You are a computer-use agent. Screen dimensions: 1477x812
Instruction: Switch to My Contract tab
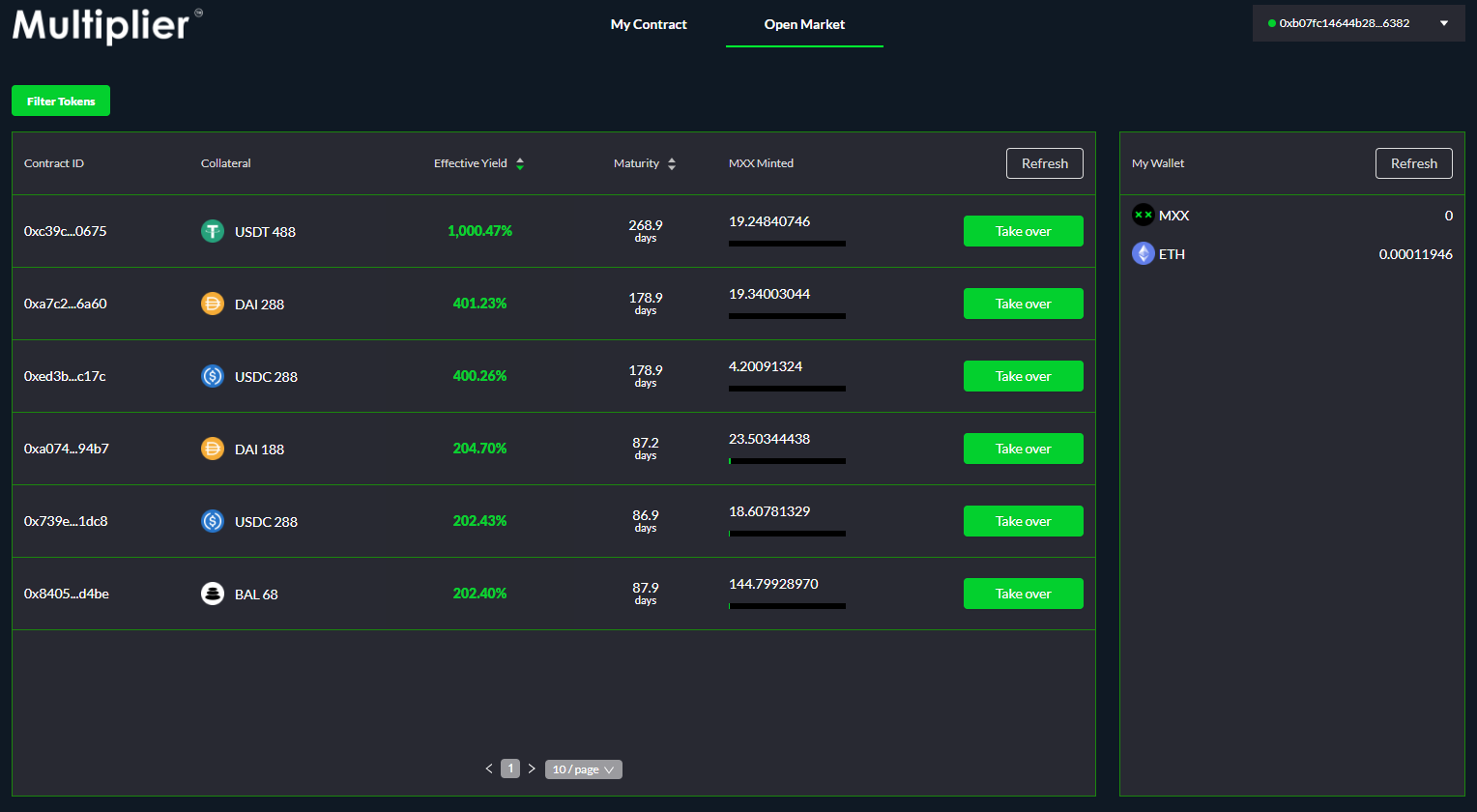(649, 24)
